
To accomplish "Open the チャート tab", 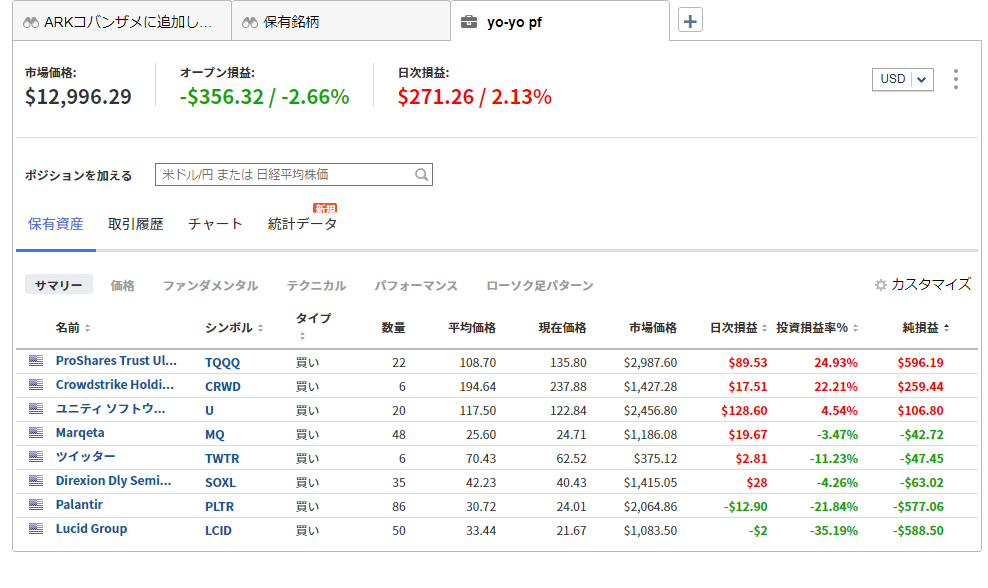I will point(215,224).
